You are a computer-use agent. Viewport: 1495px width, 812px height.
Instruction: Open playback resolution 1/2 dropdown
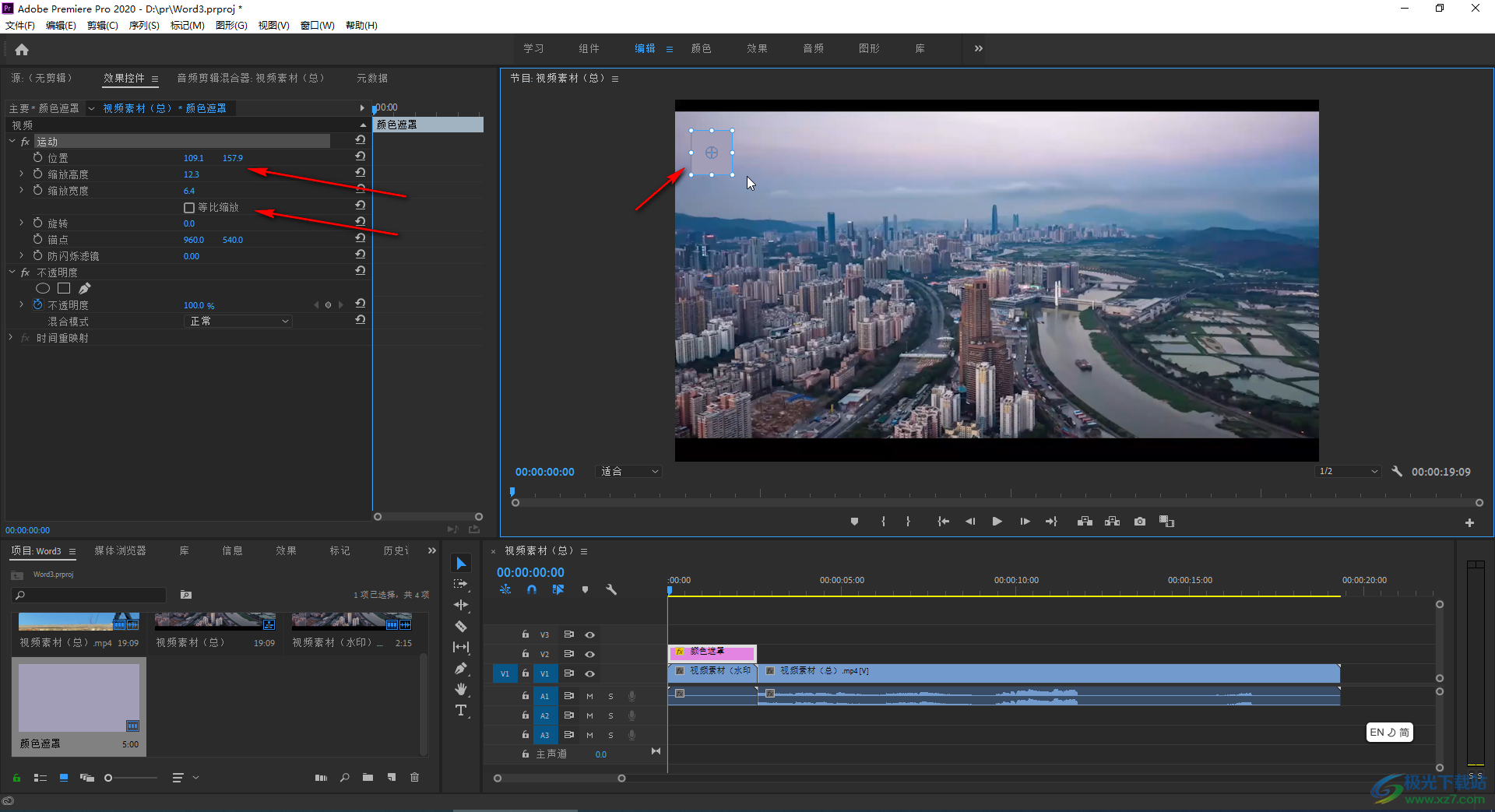pyautogui.click(x=1348, y=472)
